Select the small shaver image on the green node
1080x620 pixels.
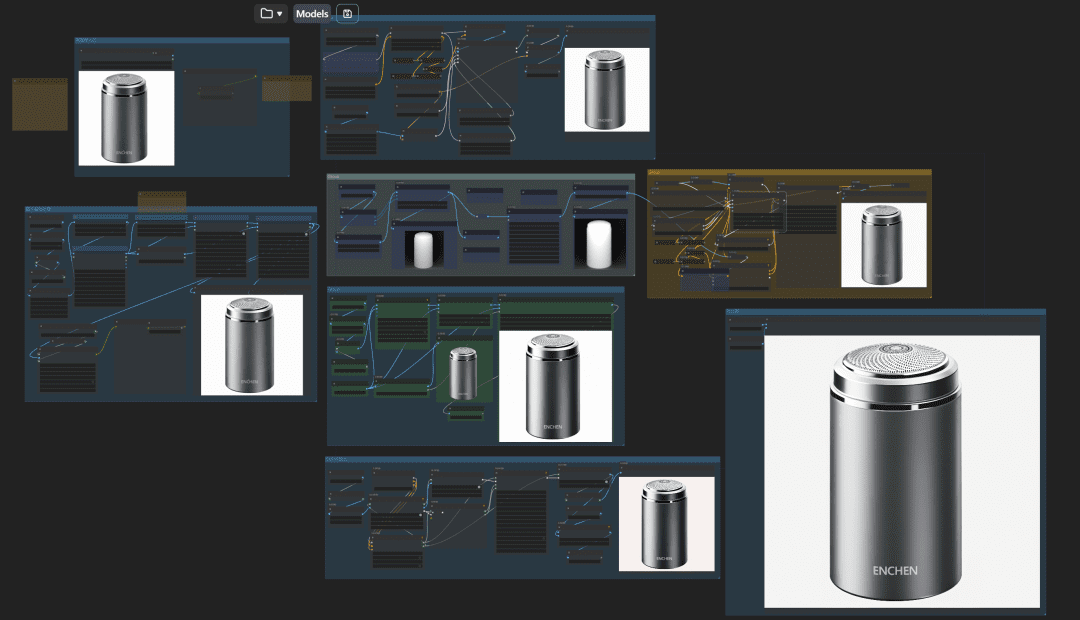pos(463,373)
